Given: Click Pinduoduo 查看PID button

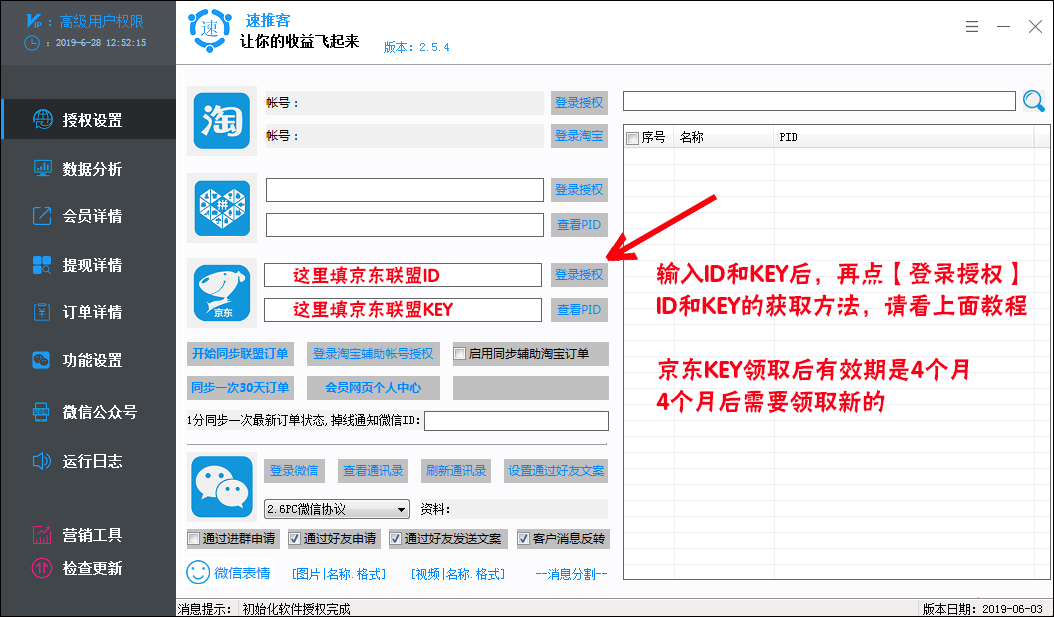Looking at the screenshot, I should (579, 224).
